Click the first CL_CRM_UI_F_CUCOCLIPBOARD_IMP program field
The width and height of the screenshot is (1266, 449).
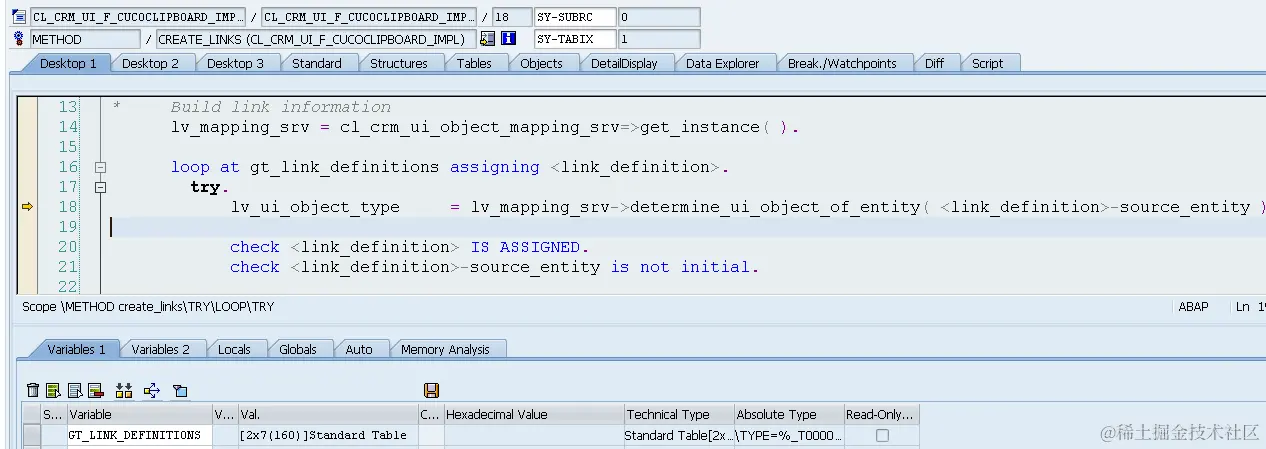pyautogui.click(x=137, y=17)
